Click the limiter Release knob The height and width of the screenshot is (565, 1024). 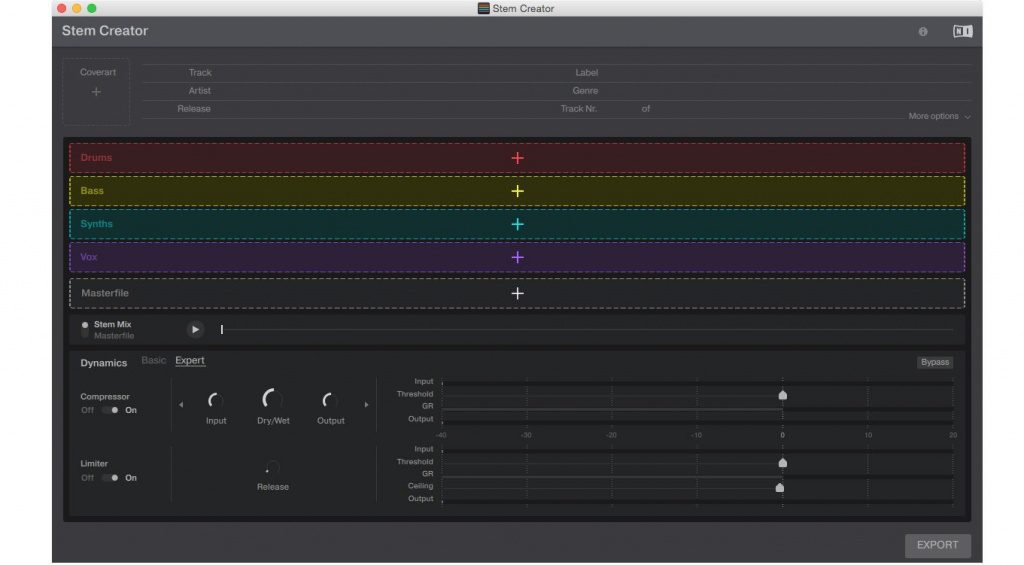coord(272,468)
